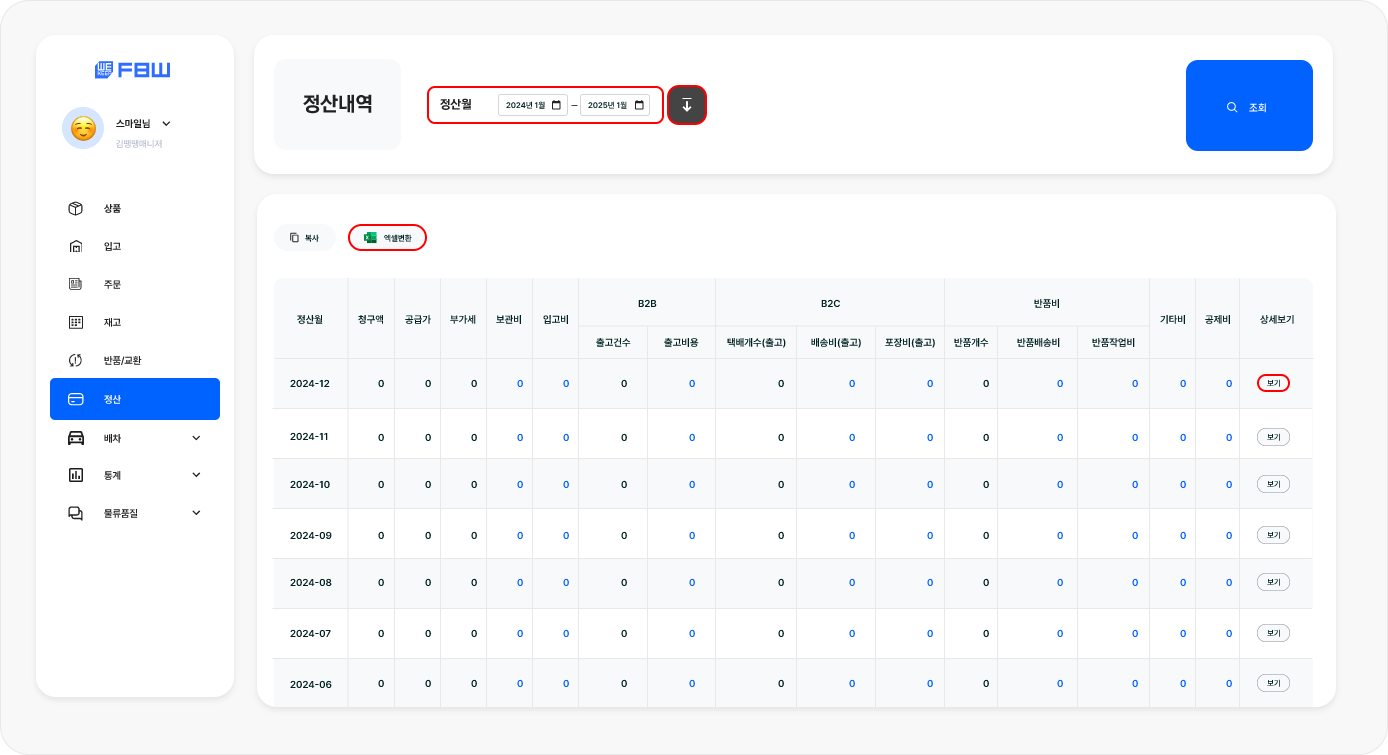Viewport: 1388px width, 755px height.
Task: Click 반품배송비 value in 2024-07 row
Action: point(1060,634)
